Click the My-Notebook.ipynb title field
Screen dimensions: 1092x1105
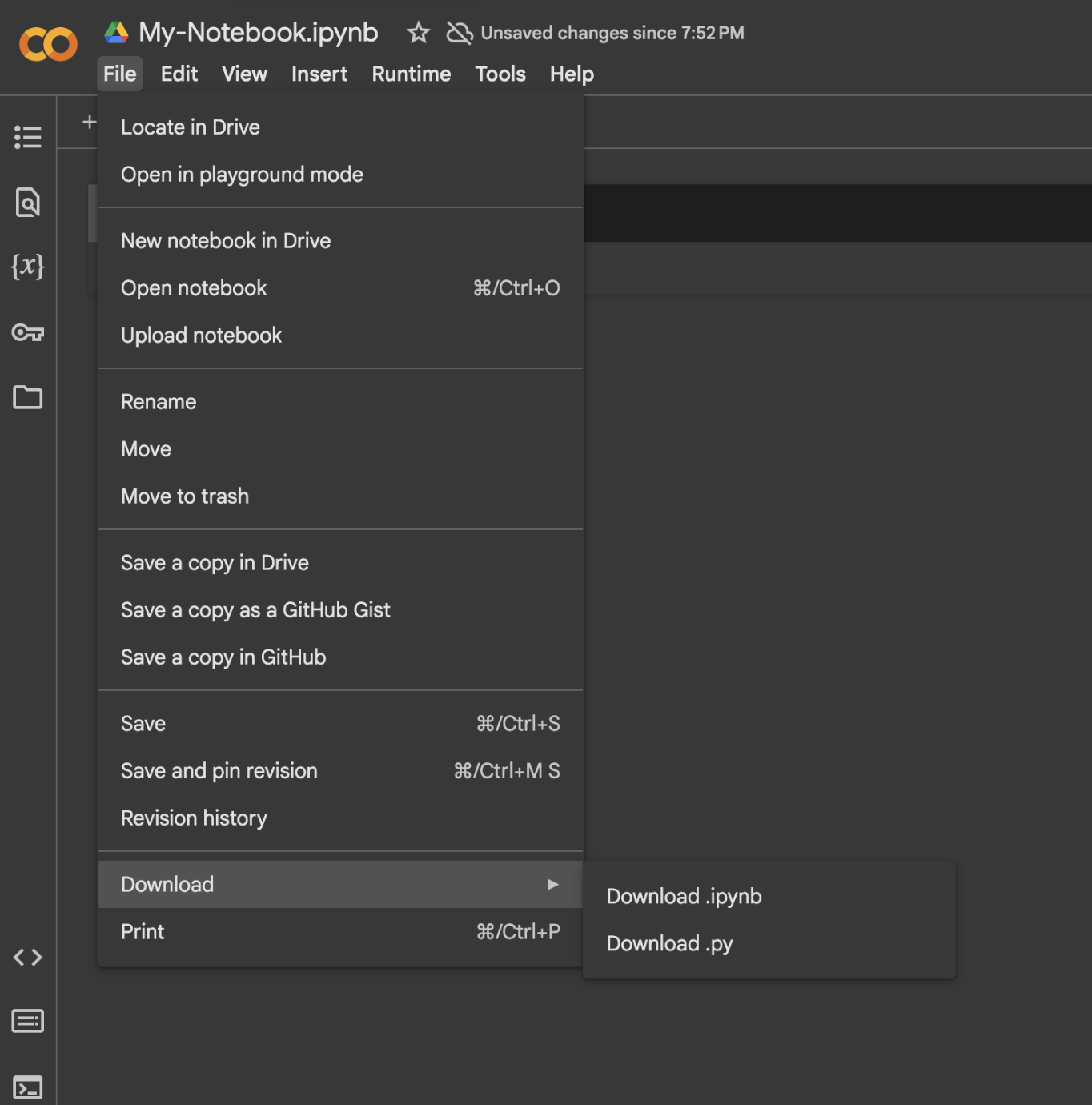(x=258, y=33)
